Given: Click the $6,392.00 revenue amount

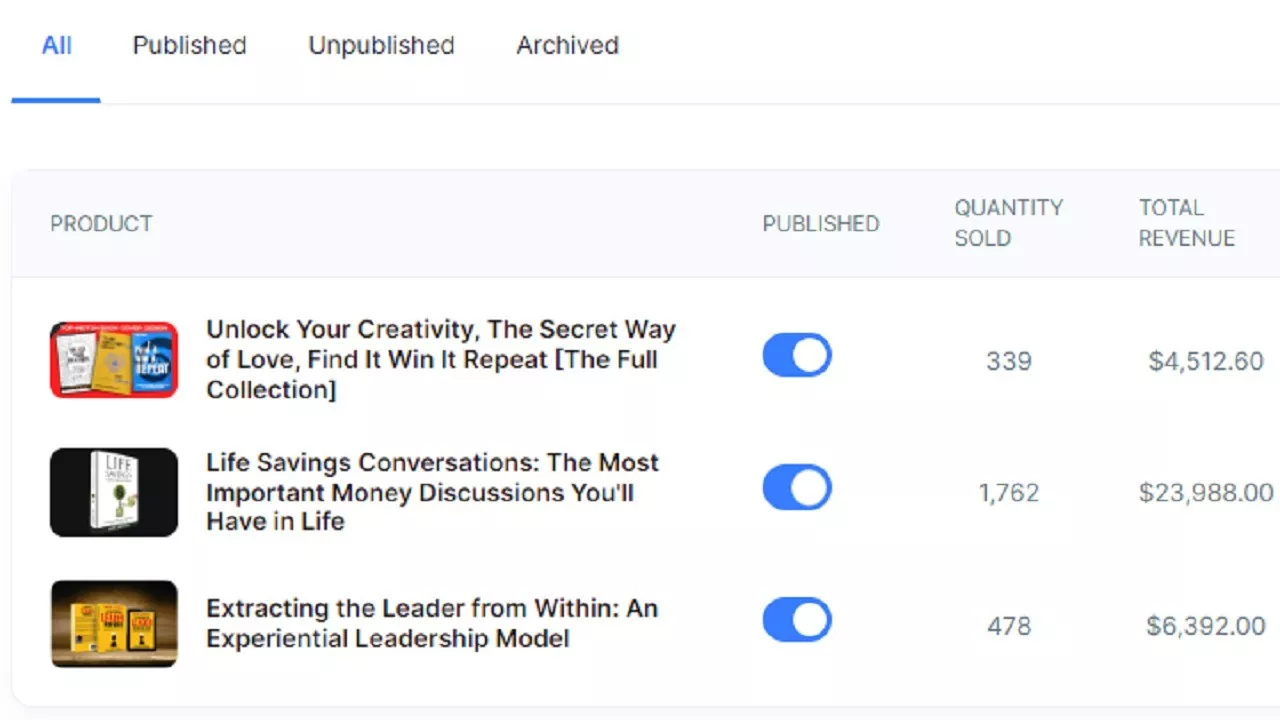Looking at the screenshot, I should pyautogui.click(x=1205, y=626).
